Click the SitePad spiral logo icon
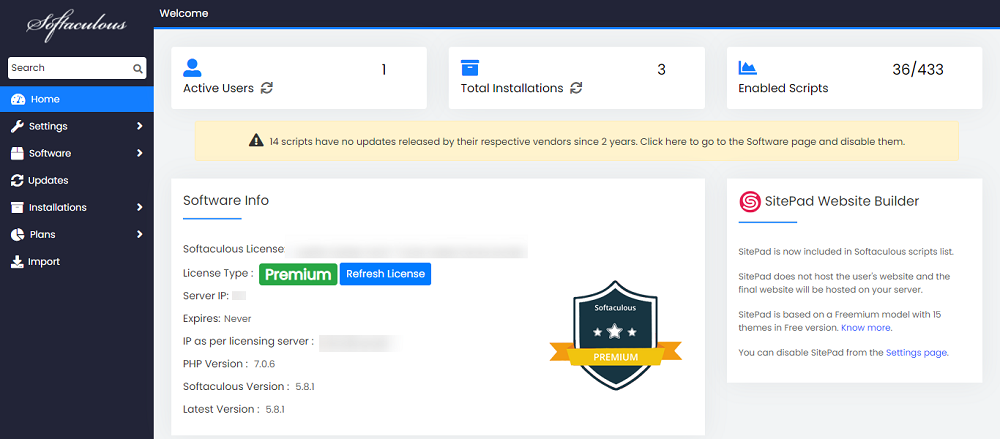Screen dimensions: 1000x439 coord(749,202)
